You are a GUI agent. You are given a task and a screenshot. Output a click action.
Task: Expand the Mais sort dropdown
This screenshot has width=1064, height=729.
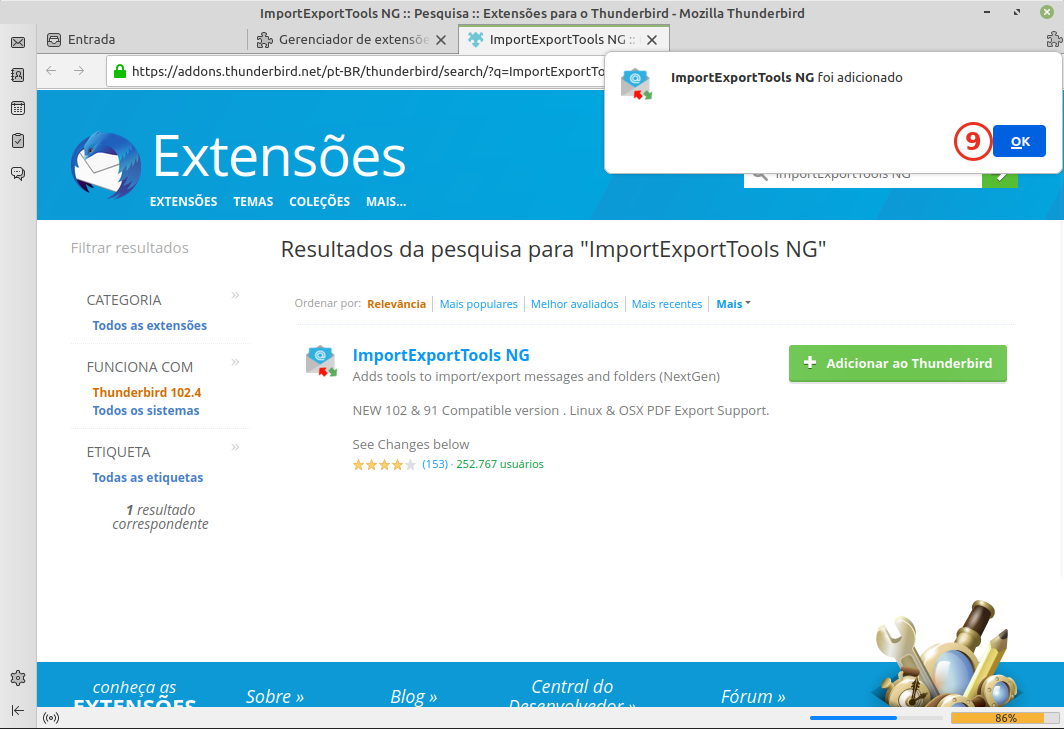tap(734, 304)
